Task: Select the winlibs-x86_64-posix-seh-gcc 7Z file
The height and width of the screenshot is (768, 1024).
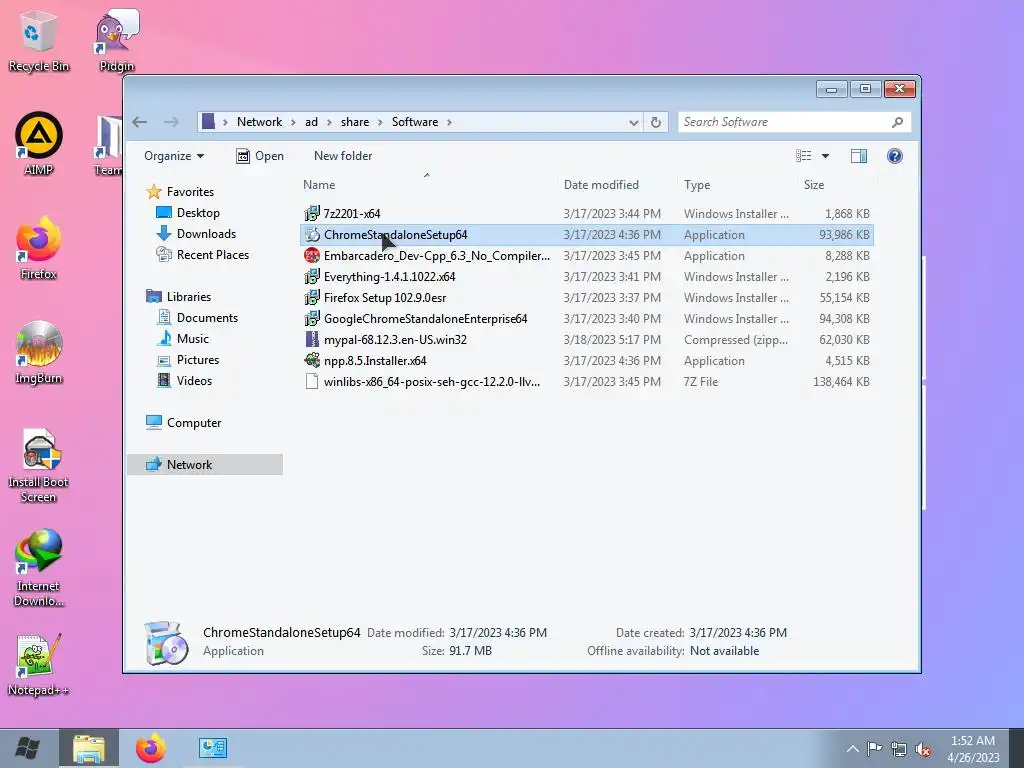Action: click(x=586, y=381)
